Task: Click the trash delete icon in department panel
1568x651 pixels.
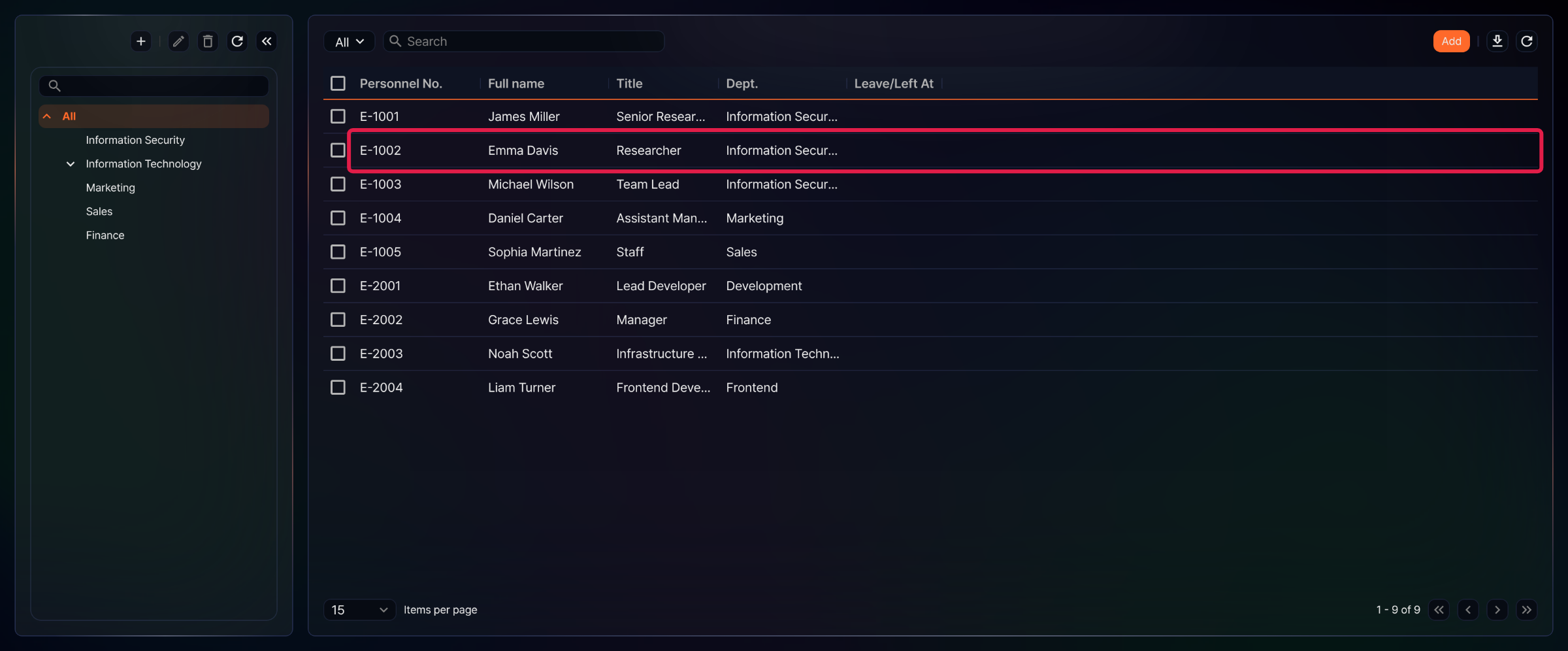Action: click(x=208, y=41)
